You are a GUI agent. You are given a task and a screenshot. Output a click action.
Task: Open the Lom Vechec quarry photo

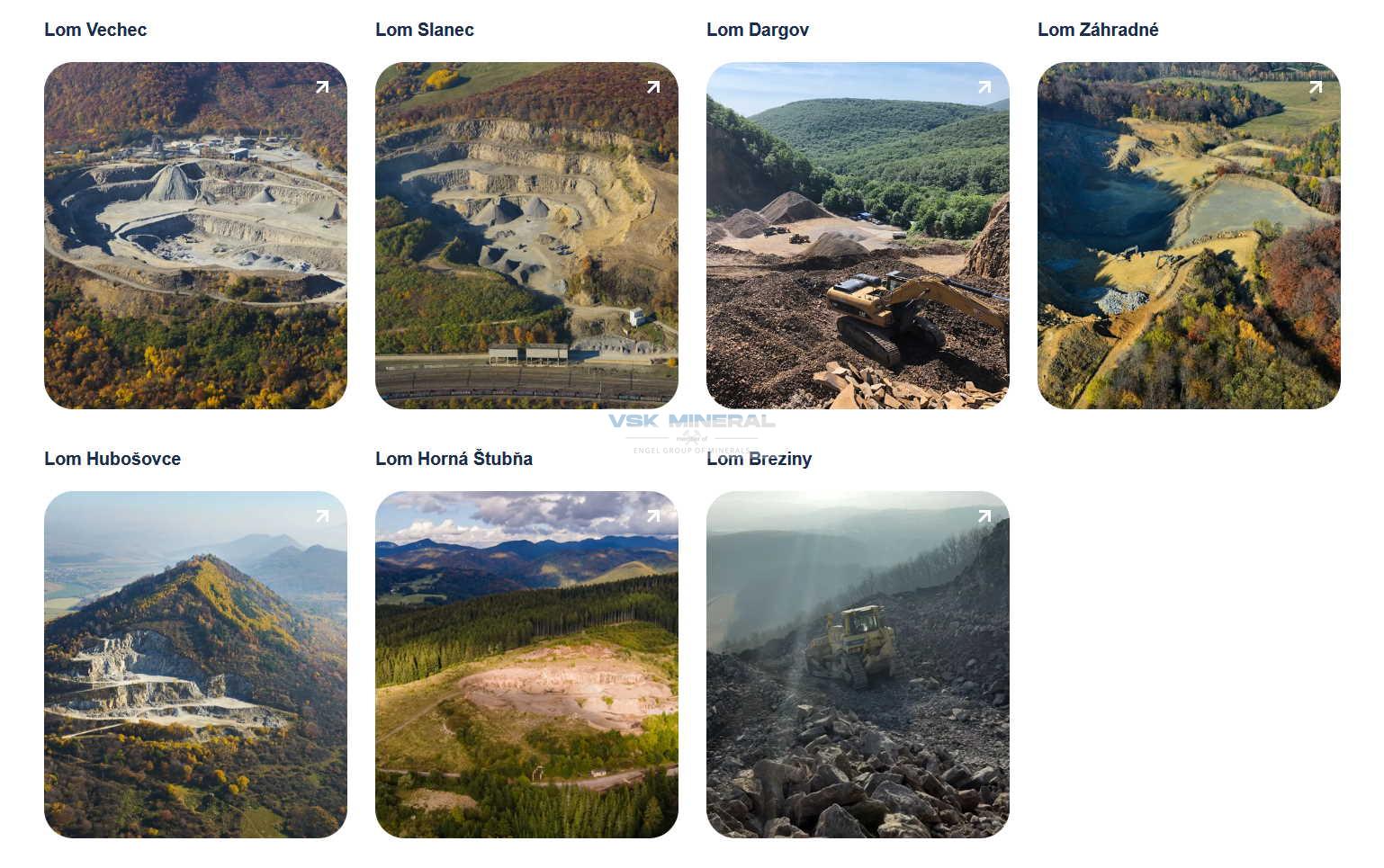(x=195, y=236)
